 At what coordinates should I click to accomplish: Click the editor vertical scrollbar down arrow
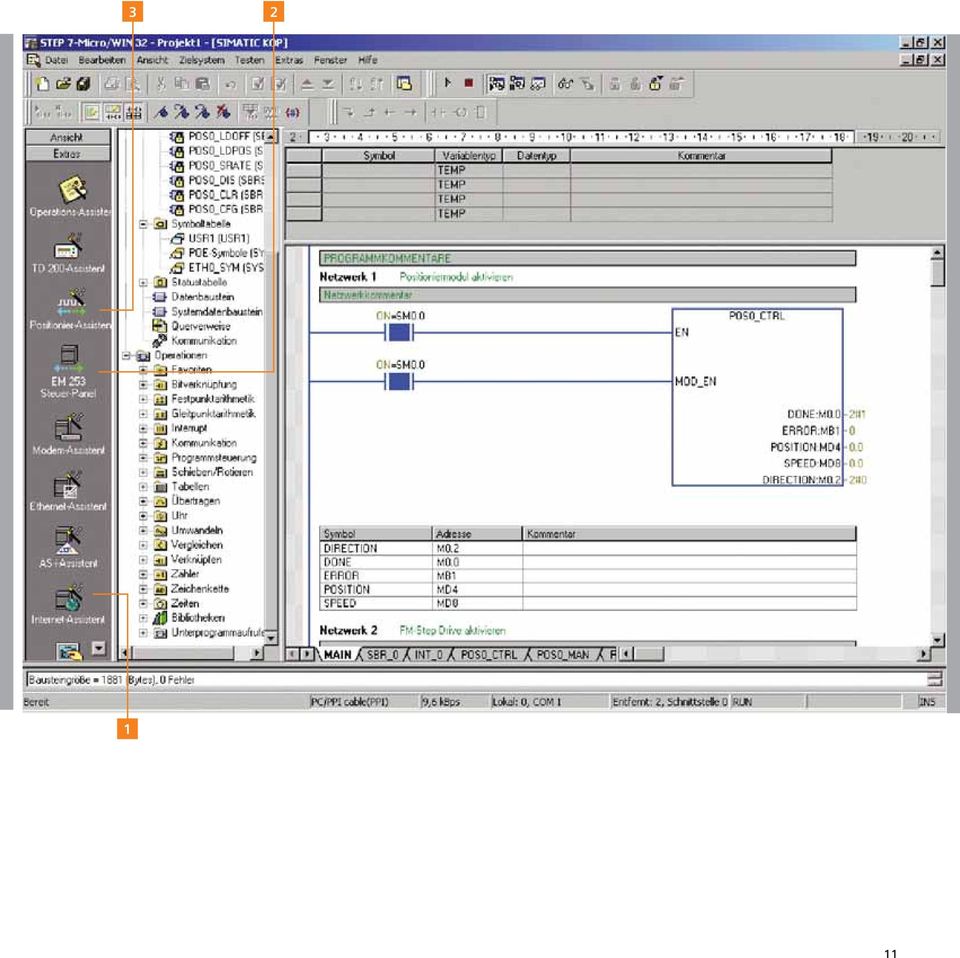point(937,641)
